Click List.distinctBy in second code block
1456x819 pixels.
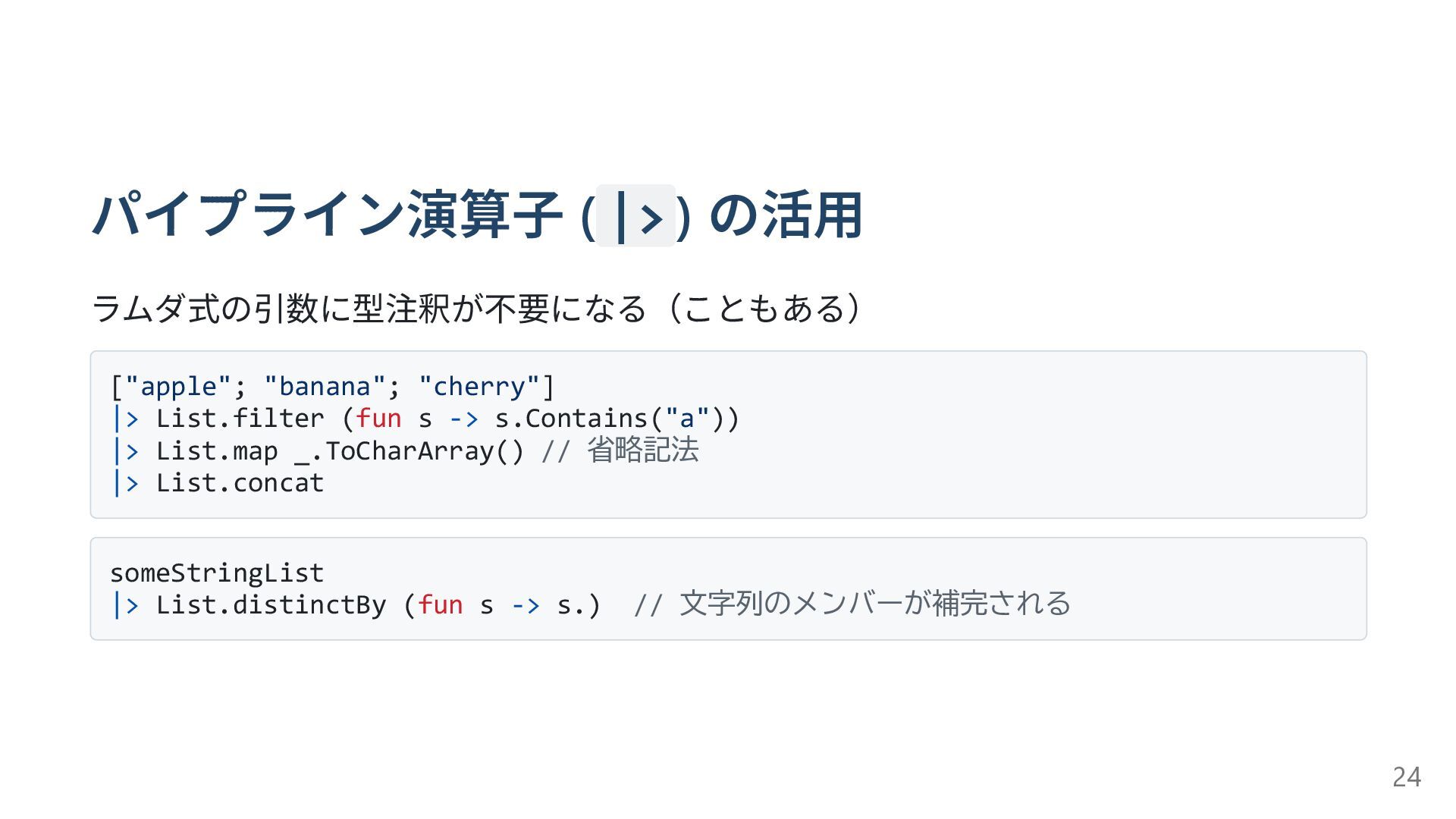pyautogui.click(x=271, y=605)
